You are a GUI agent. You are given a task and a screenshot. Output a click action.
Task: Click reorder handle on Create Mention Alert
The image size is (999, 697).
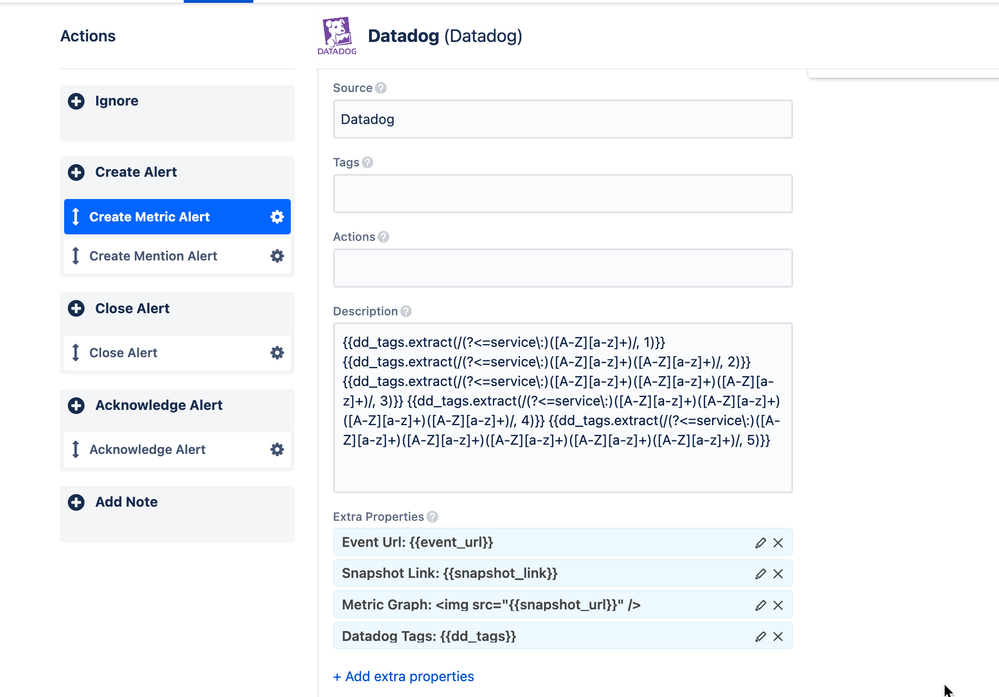pyautogui.click(x=76, y=256)
